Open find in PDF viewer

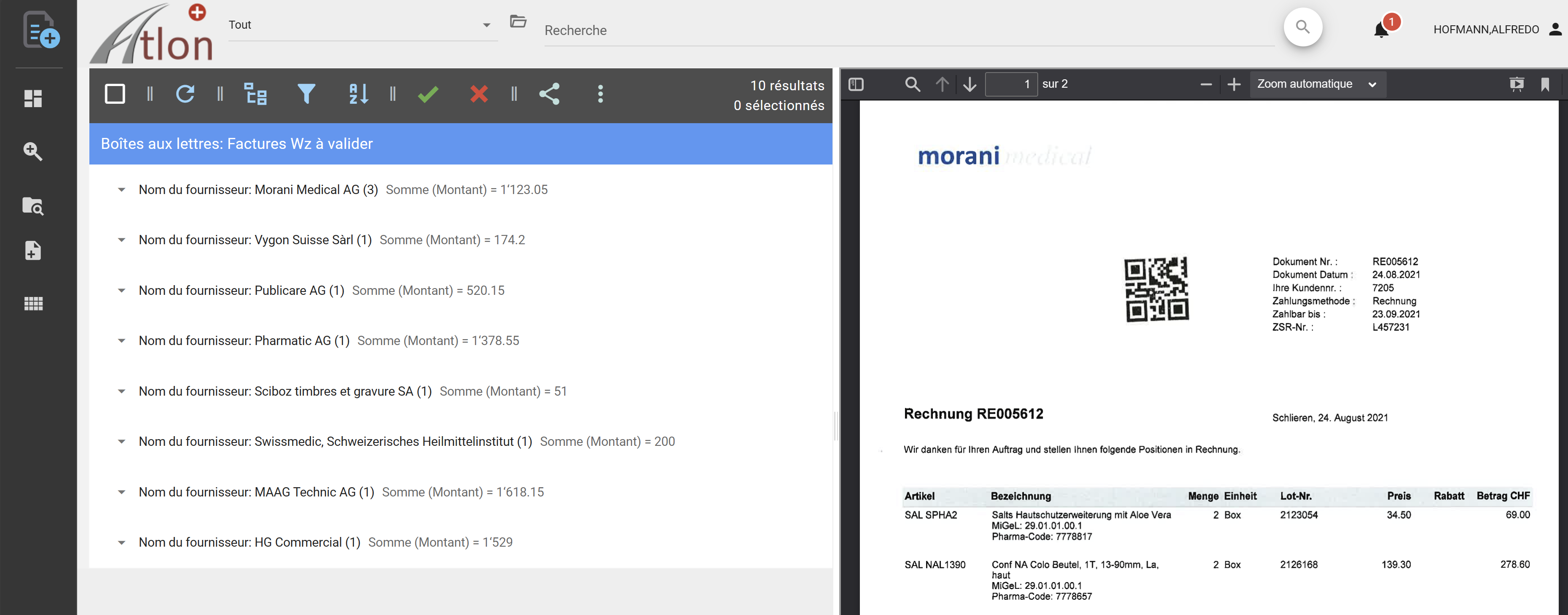click(x=912, y=84)
